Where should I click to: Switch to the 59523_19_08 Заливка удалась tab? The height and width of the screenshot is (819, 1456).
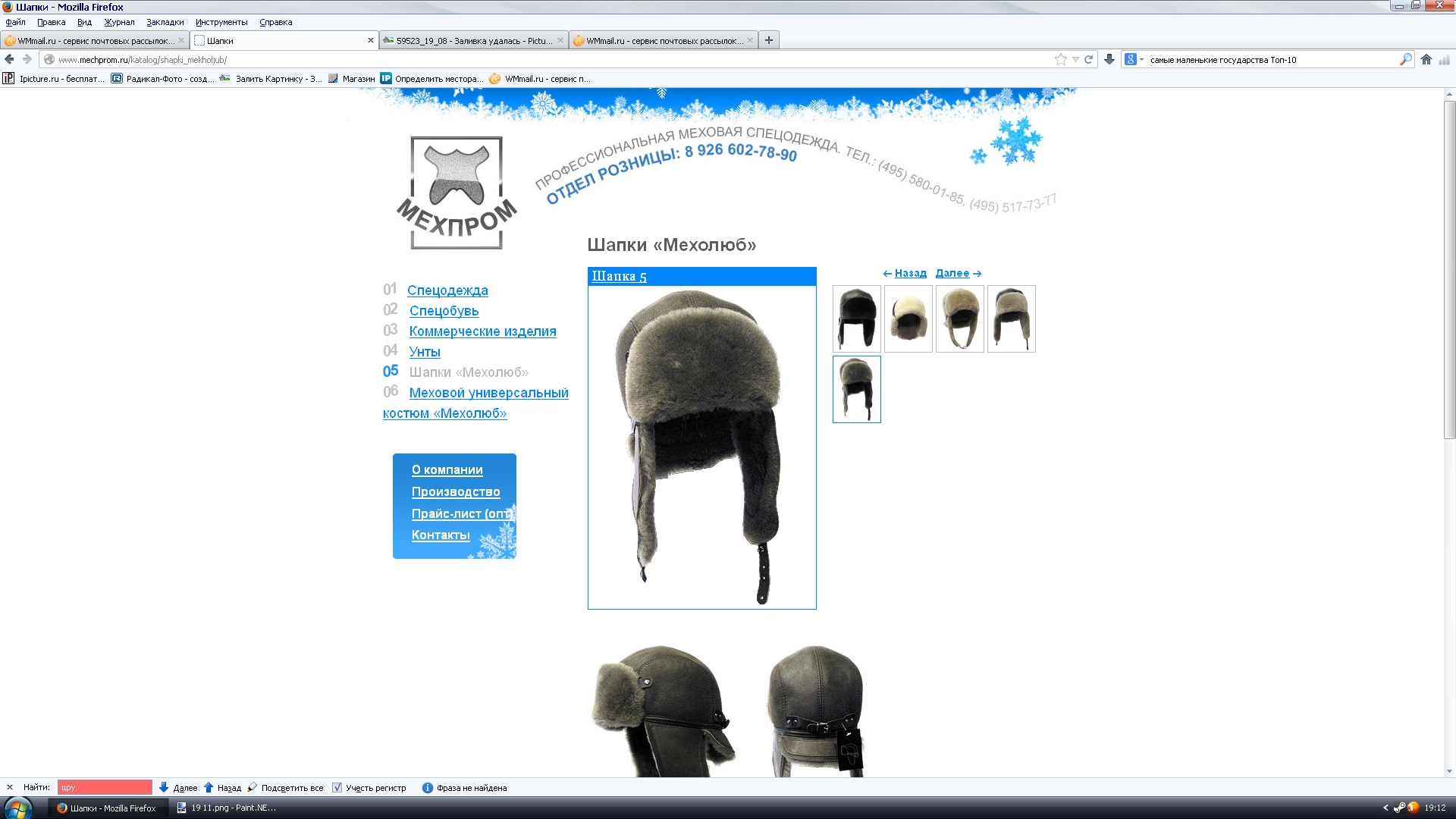[473, 40]
